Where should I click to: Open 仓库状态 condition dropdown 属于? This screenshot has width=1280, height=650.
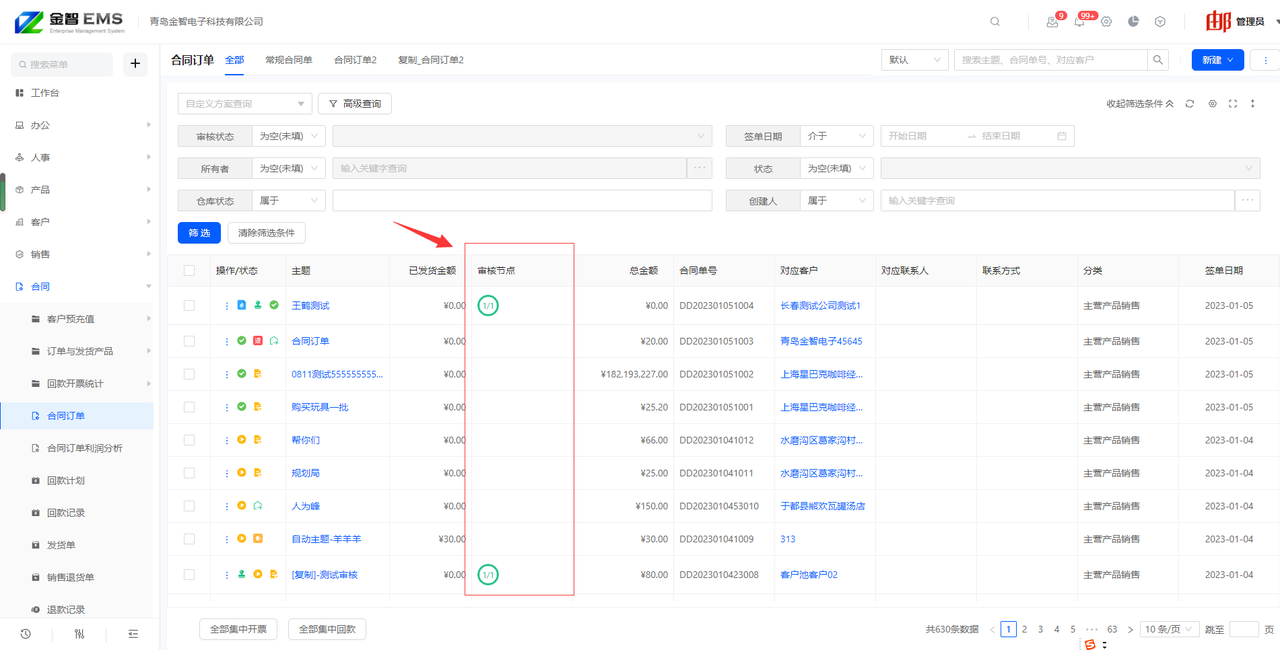coord(288,201)
